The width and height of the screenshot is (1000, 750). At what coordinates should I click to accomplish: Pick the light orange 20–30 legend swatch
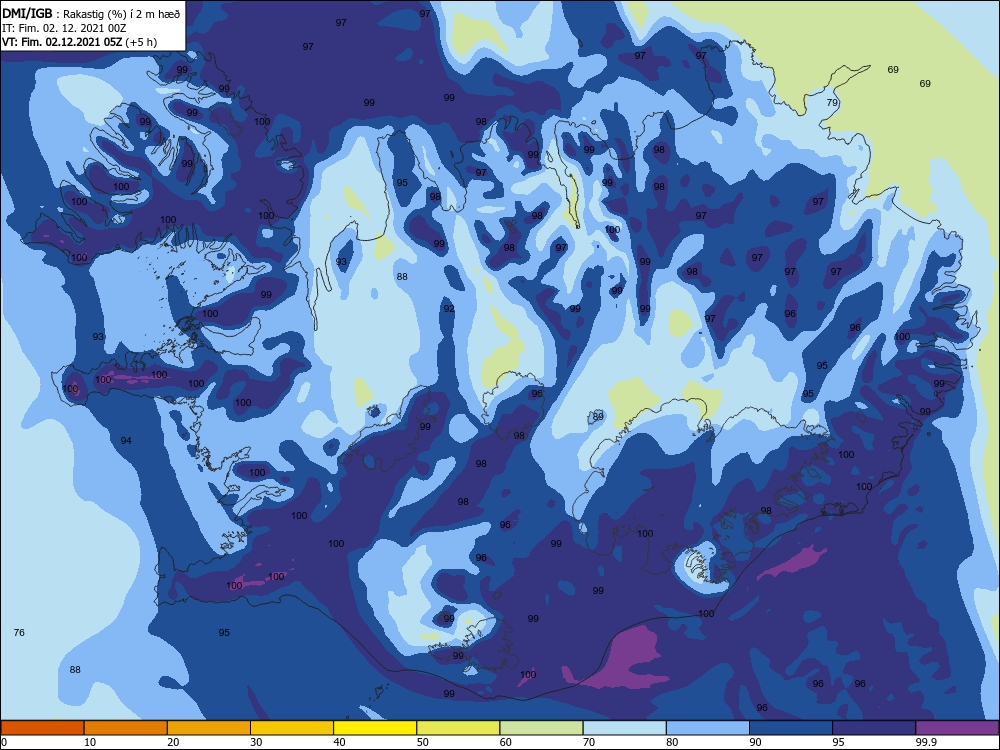point(209,728)
